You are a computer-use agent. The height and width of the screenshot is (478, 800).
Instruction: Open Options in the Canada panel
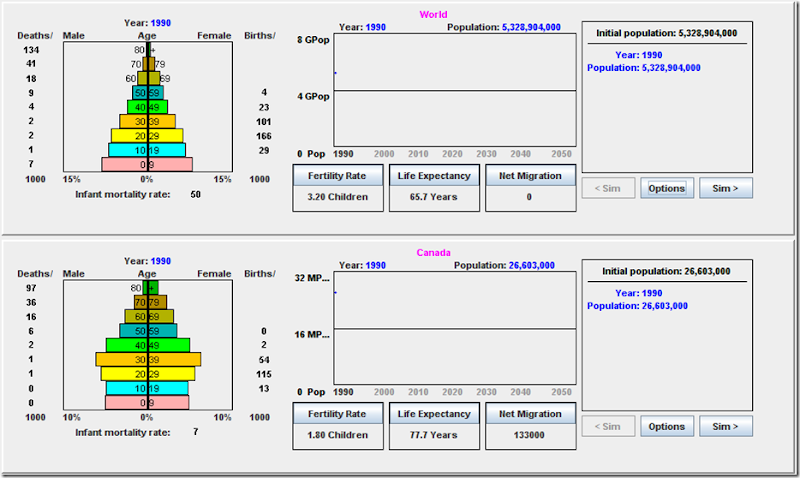pyautogui.click(x=667, y=426)
